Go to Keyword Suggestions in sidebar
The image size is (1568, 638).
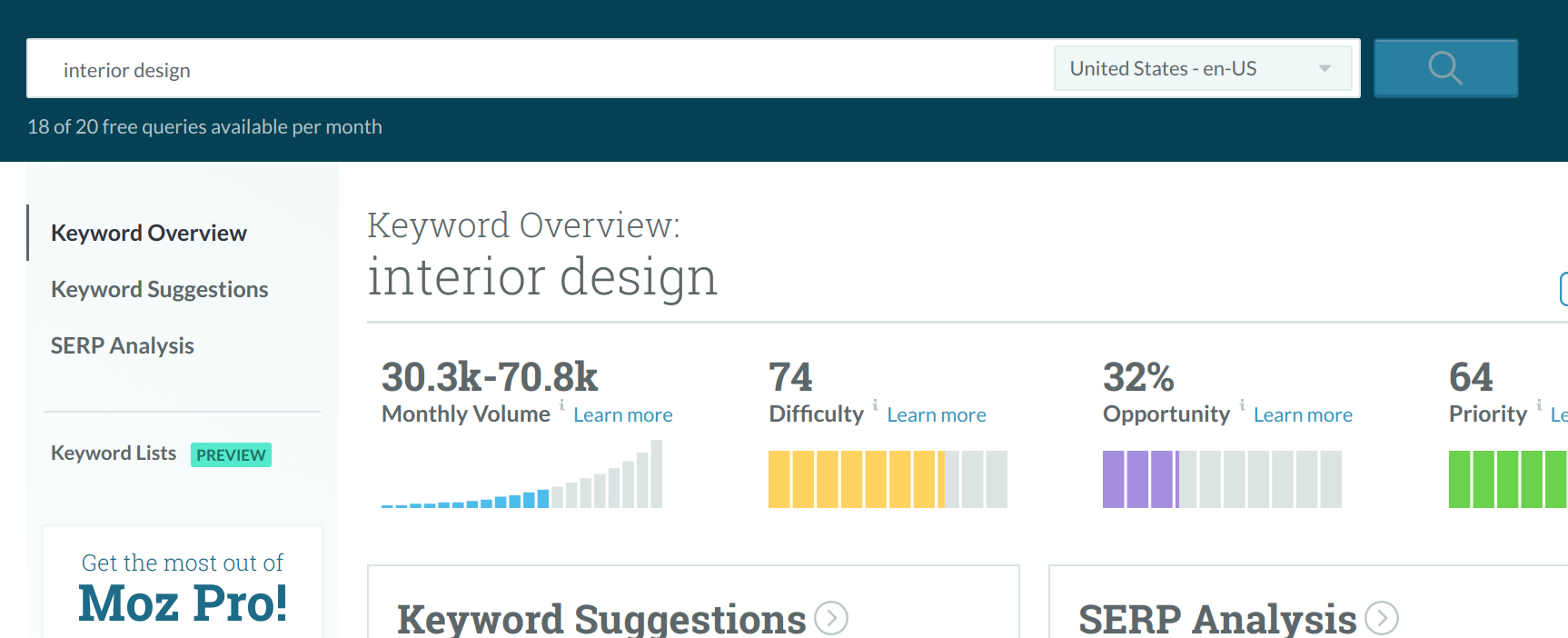tap(160, 290)
